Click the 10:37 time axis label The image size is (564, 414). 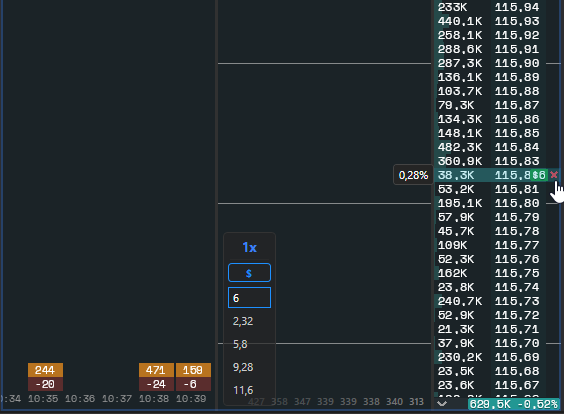[x=117, y=399]
